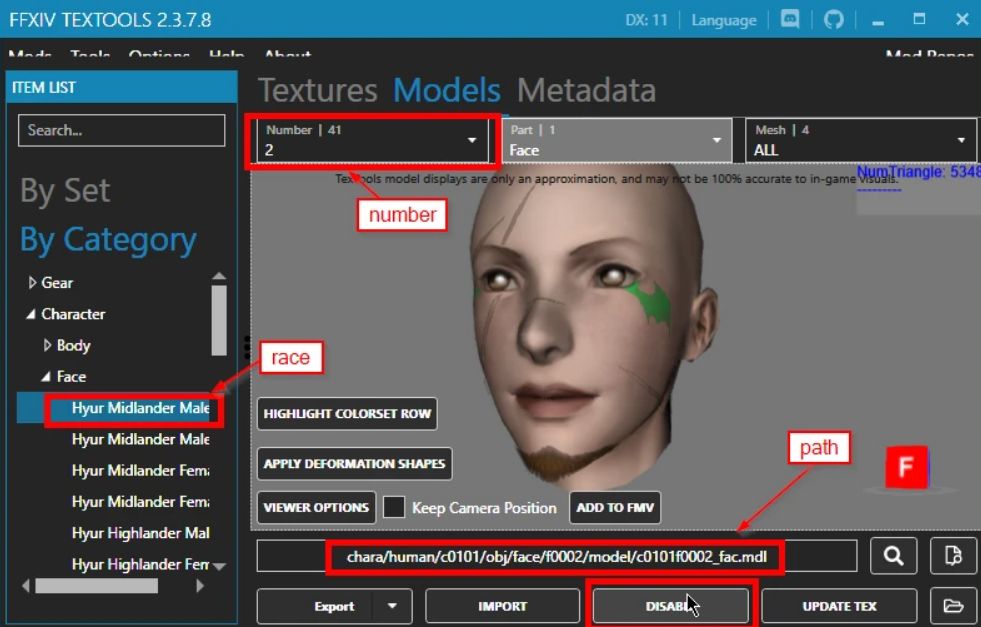Open the Tools menu
Viewport: 981px width, 627px height.
tap(90, 54)
